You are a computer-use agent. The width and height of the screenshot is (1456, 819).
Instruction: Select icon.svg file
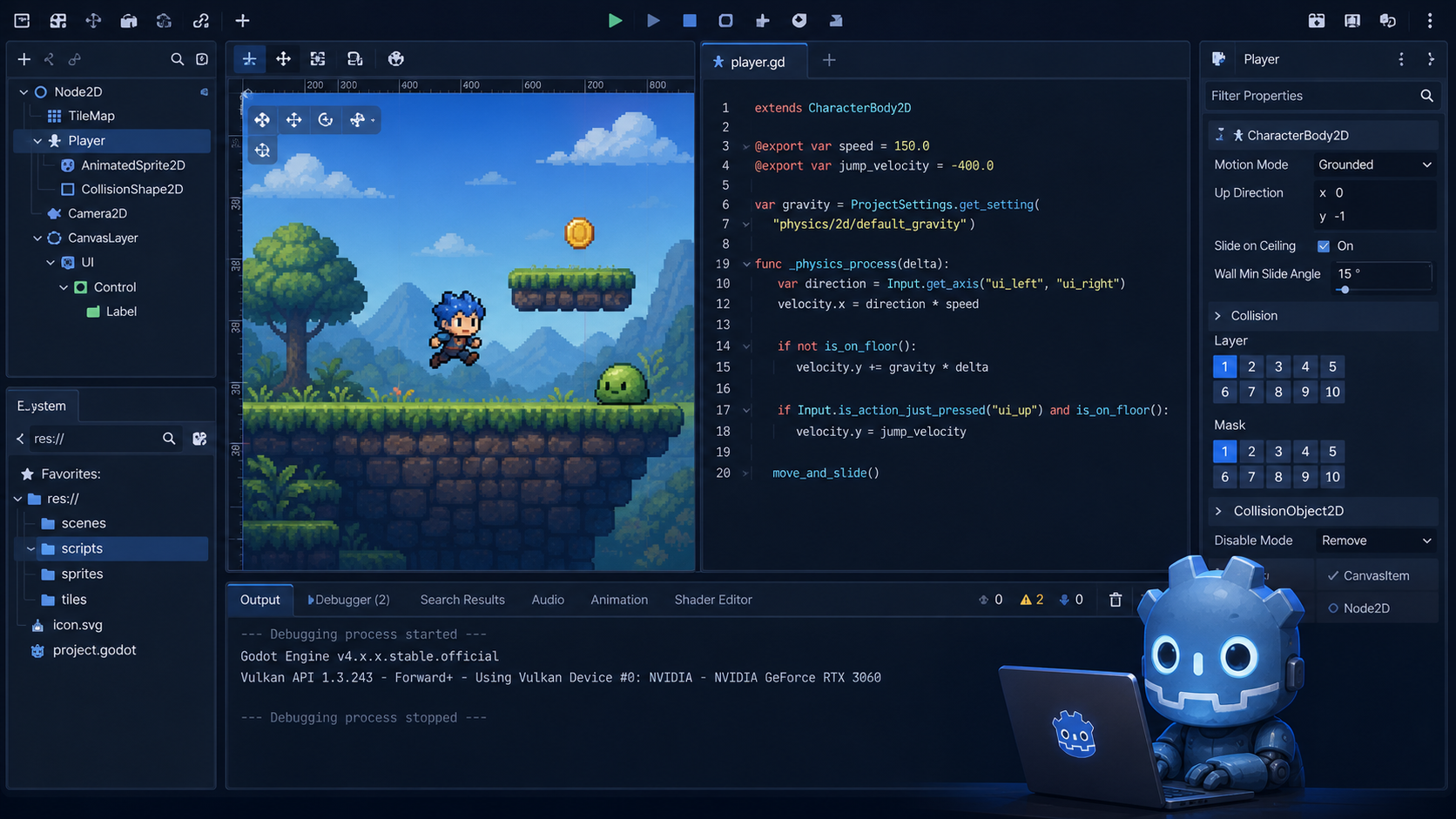(67, 625)
